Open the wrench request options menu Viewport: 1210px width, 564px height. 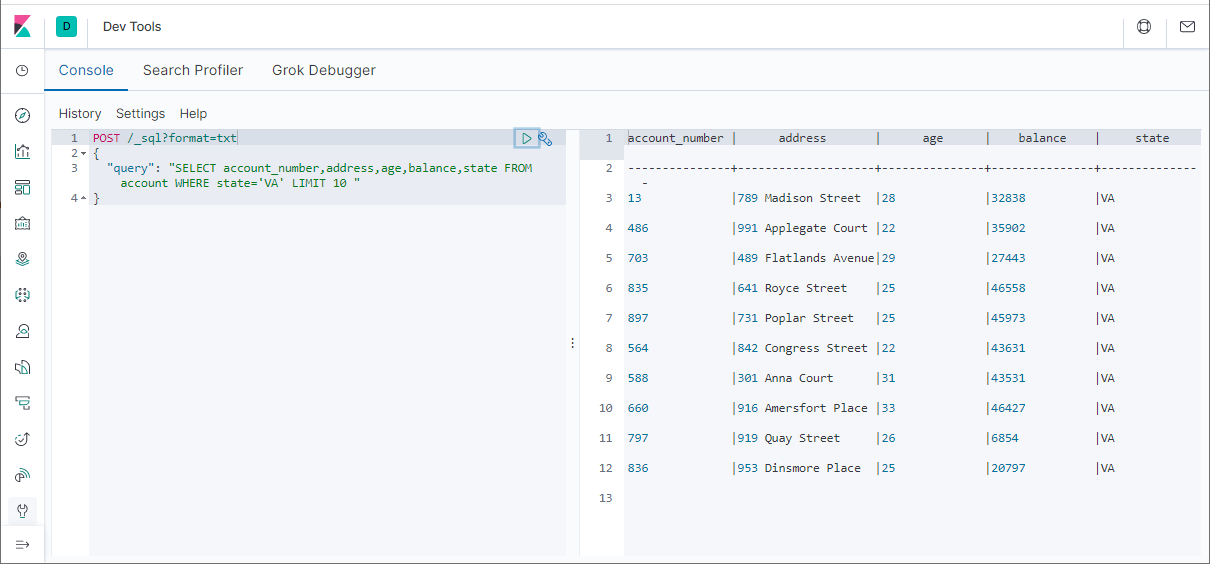pyautogui.click(x=545, y=138)
